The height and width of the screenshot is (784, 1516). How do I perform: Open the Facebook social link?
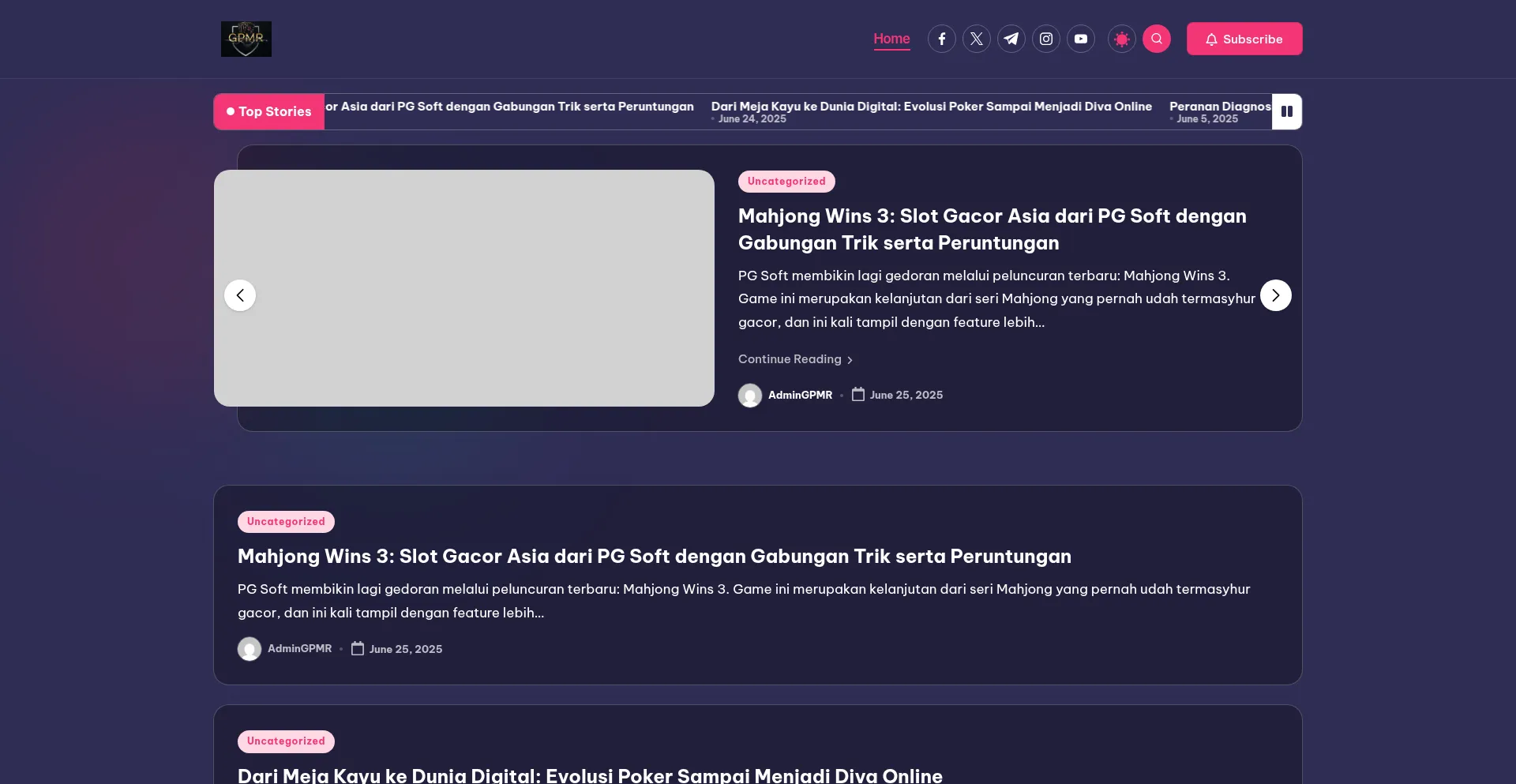(941, 39)
